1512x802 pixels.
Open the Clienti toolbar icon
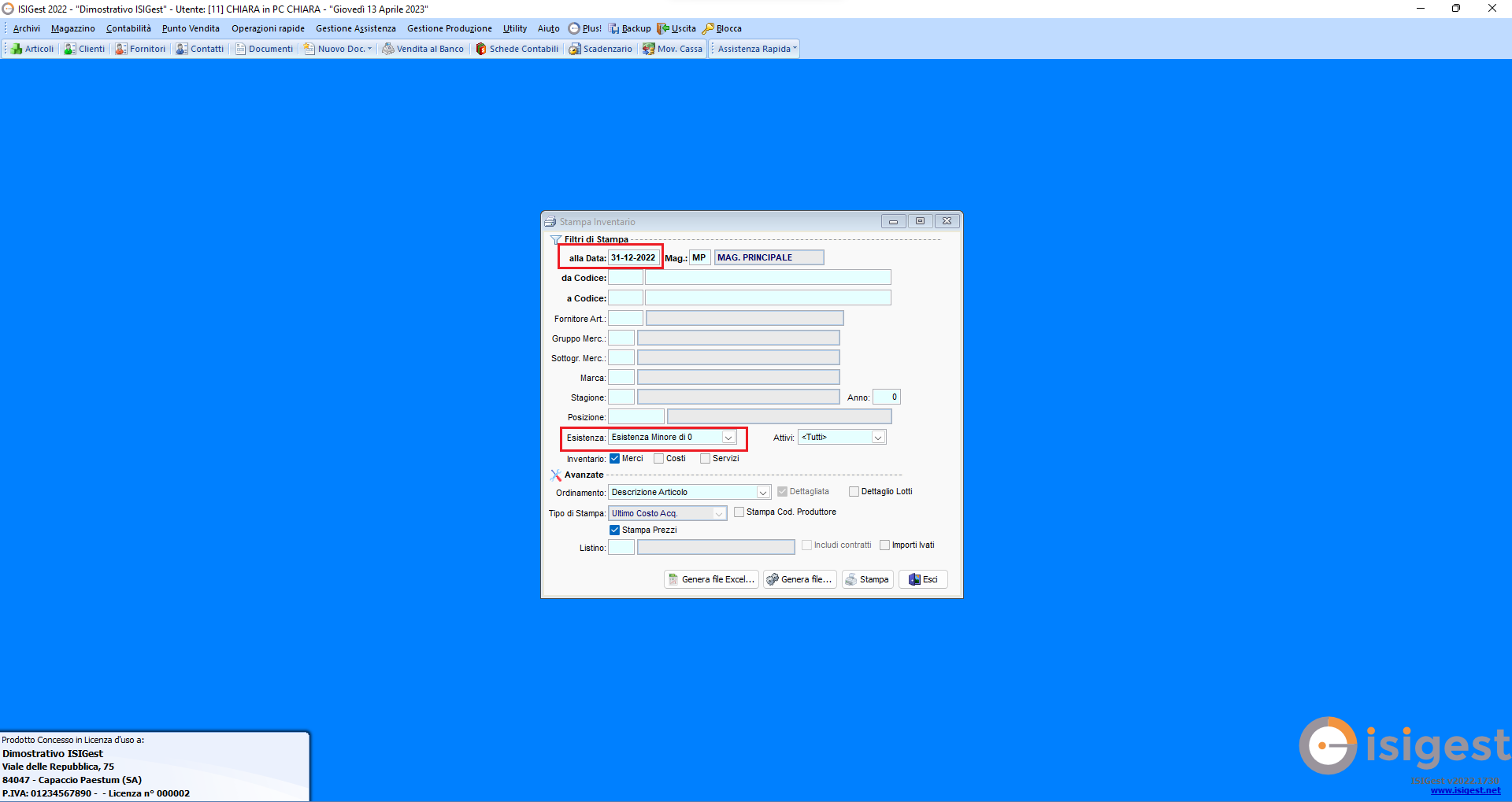tap(84, 49)
